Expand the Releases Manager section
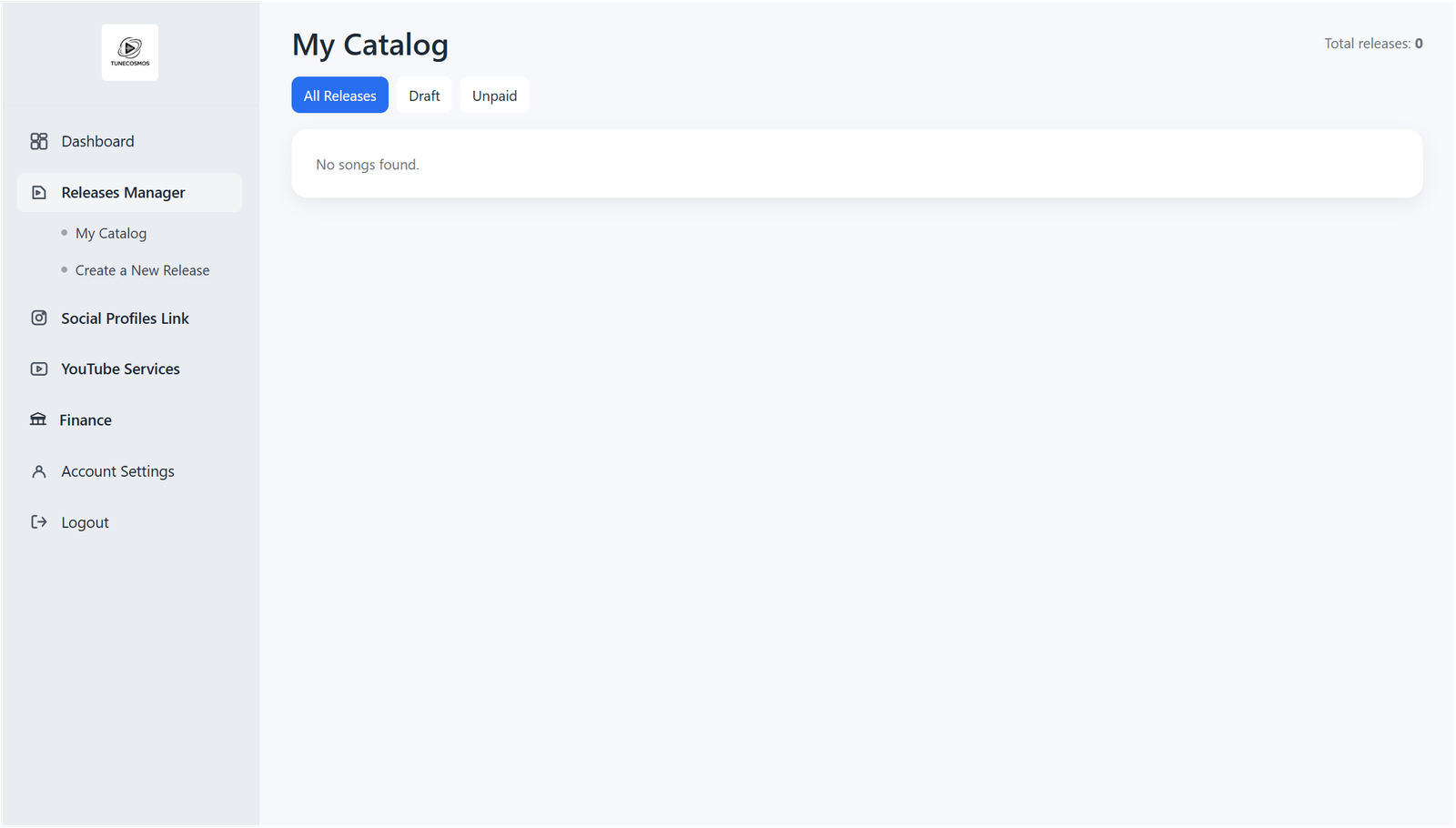Screen dimensions: 1456x828 pos(123,192)
